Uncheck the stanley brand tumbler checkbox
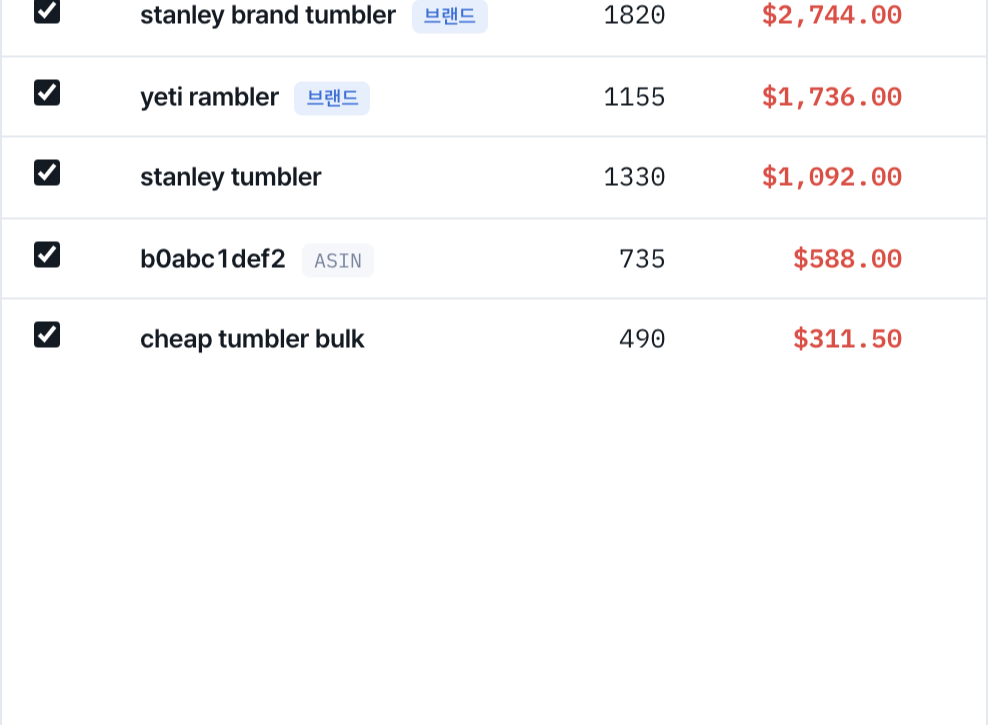This screenshot has height=725, width=988. [47, 11]
